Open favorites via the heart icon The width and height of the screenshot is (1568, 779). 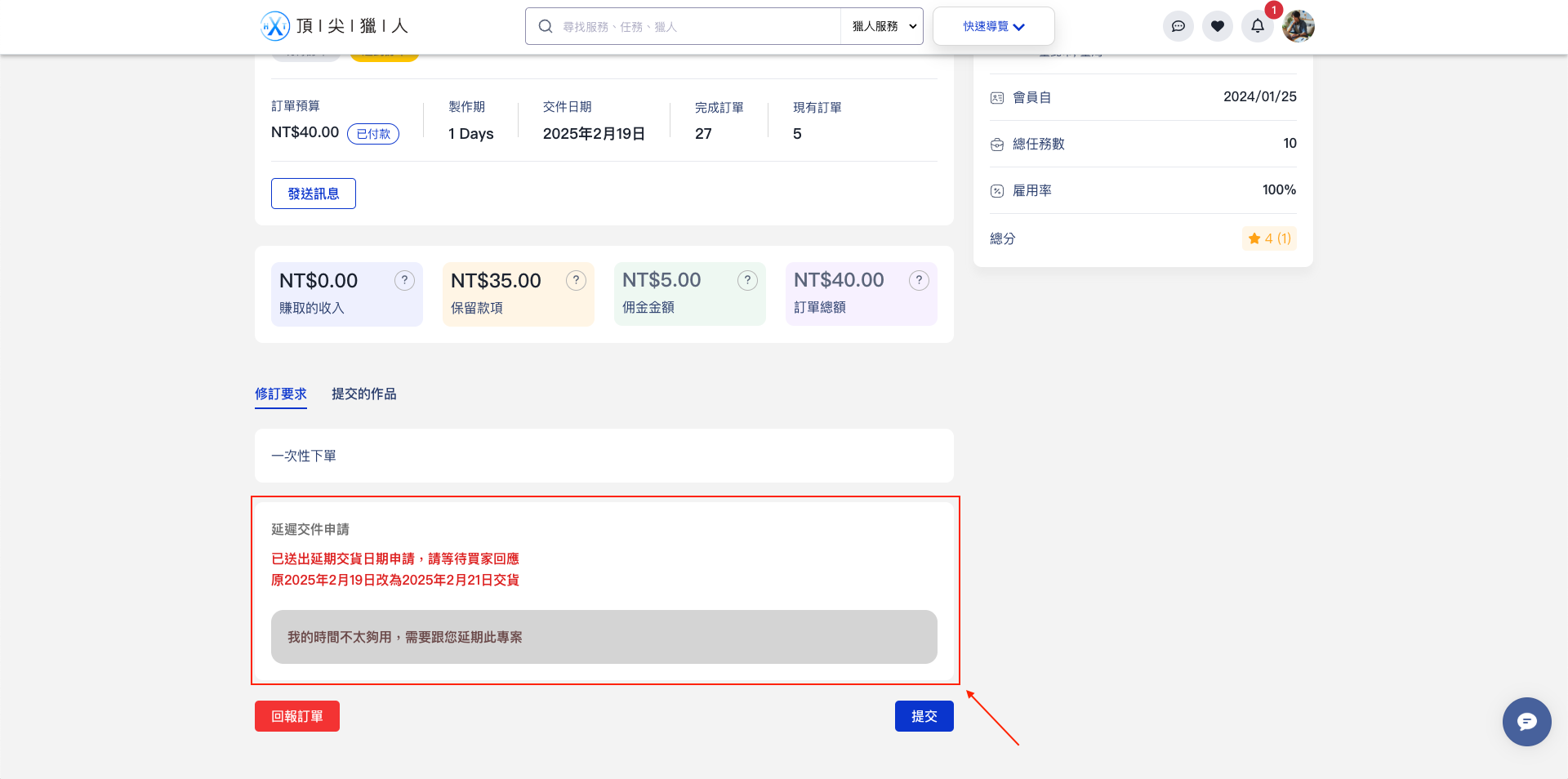pos(1217,26)
